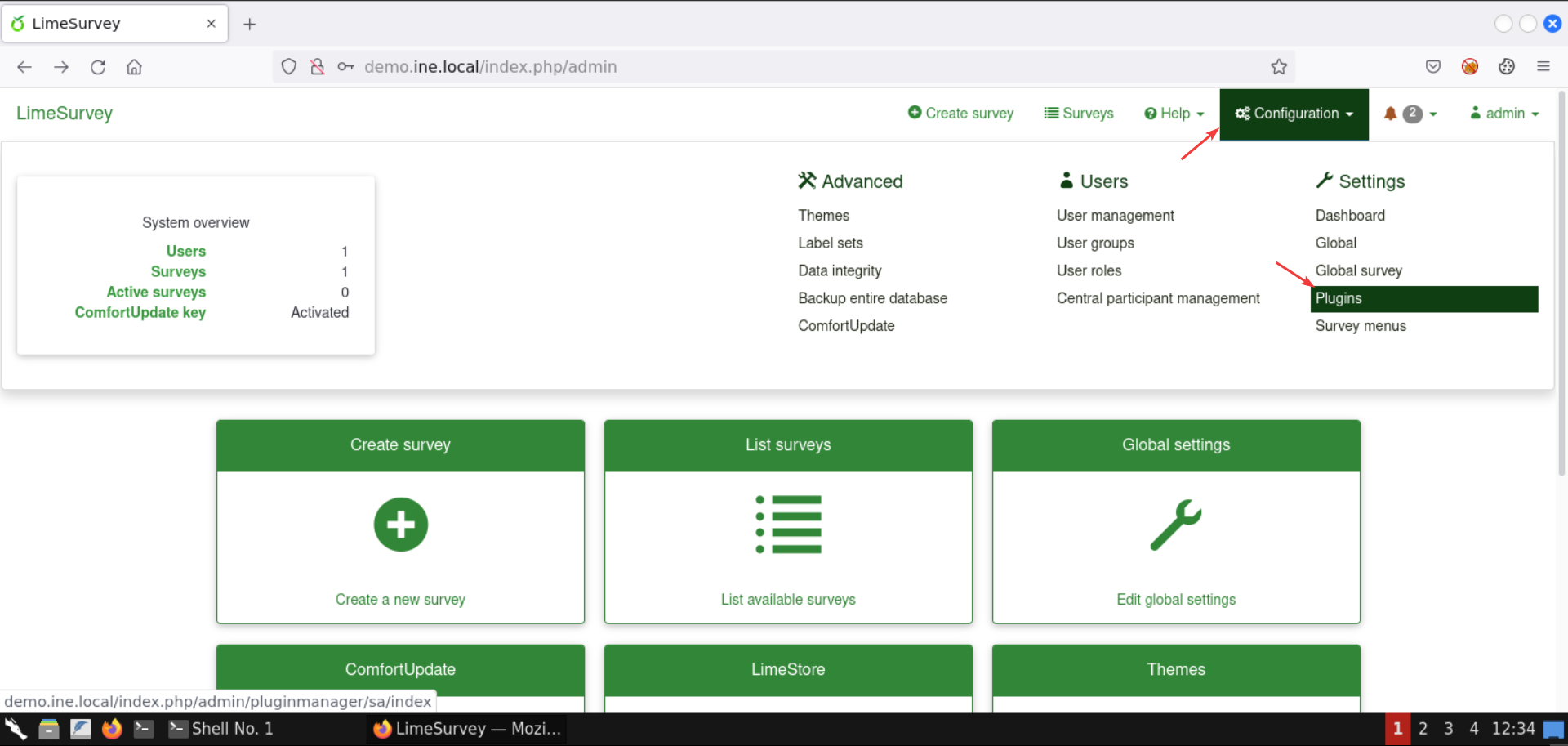The width and height of the screenshot is (1568, 746).
Task: Open the Configuration dropdown
Action: (x=1293, y=114)
